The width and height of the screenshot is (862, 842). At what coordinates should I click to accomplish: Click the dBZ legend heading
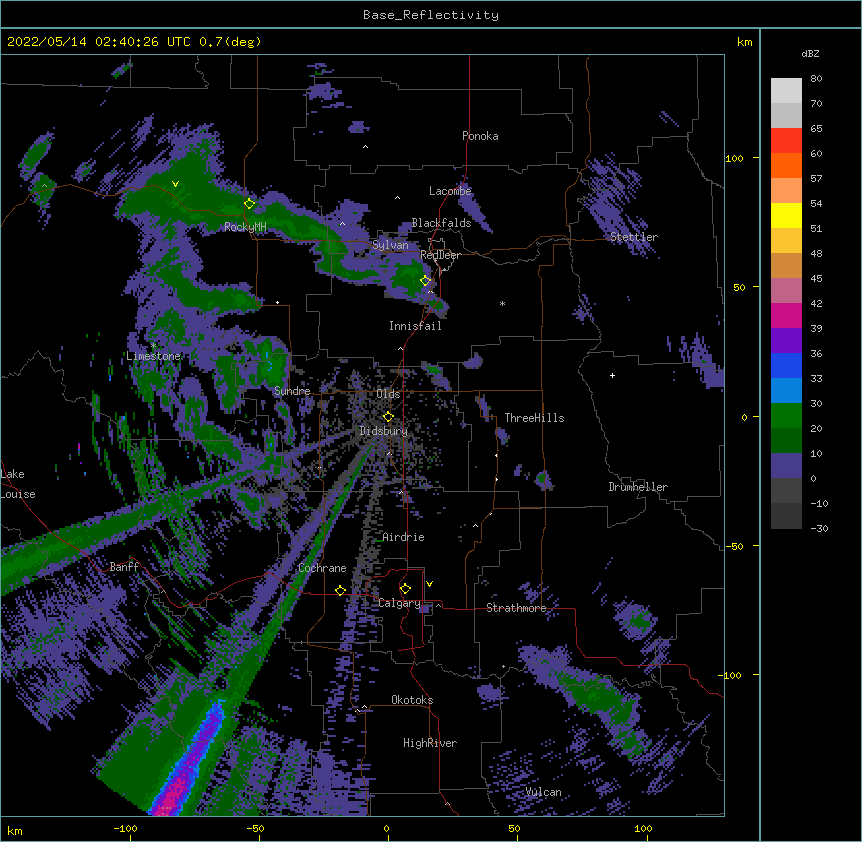coord(810,54)
